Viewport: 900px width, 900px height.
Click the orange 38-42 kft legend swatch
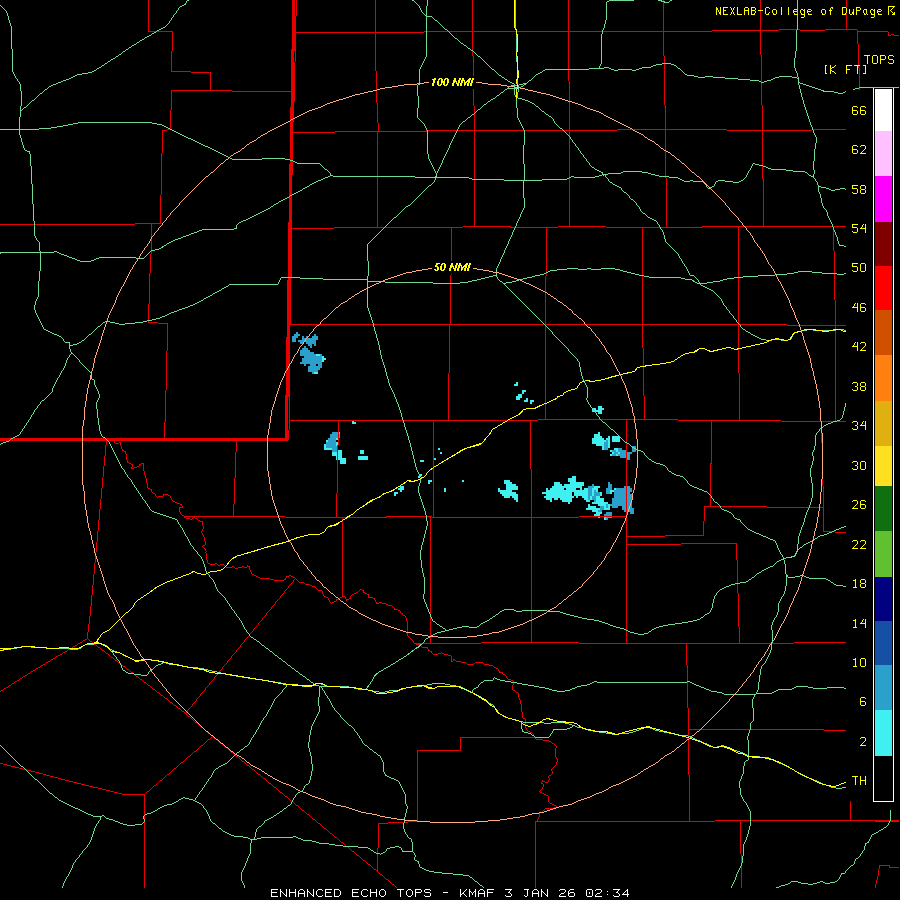coord(883,378)
